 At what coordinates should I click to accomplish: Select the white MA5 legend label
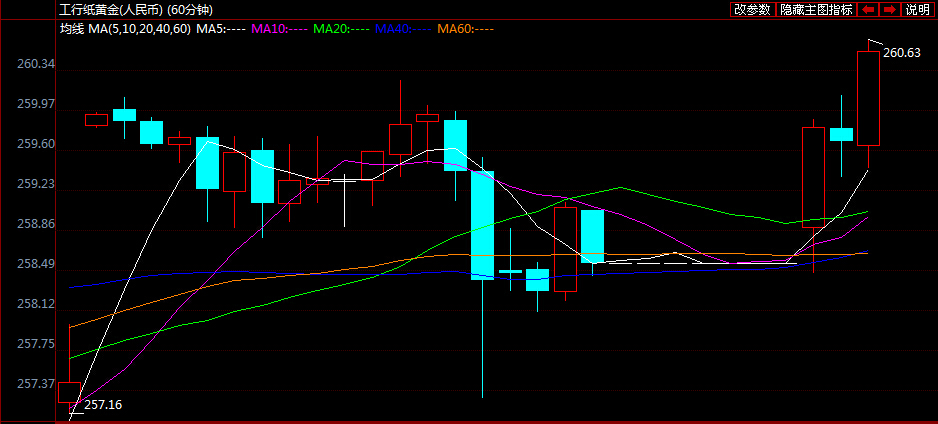click(221, 28)
